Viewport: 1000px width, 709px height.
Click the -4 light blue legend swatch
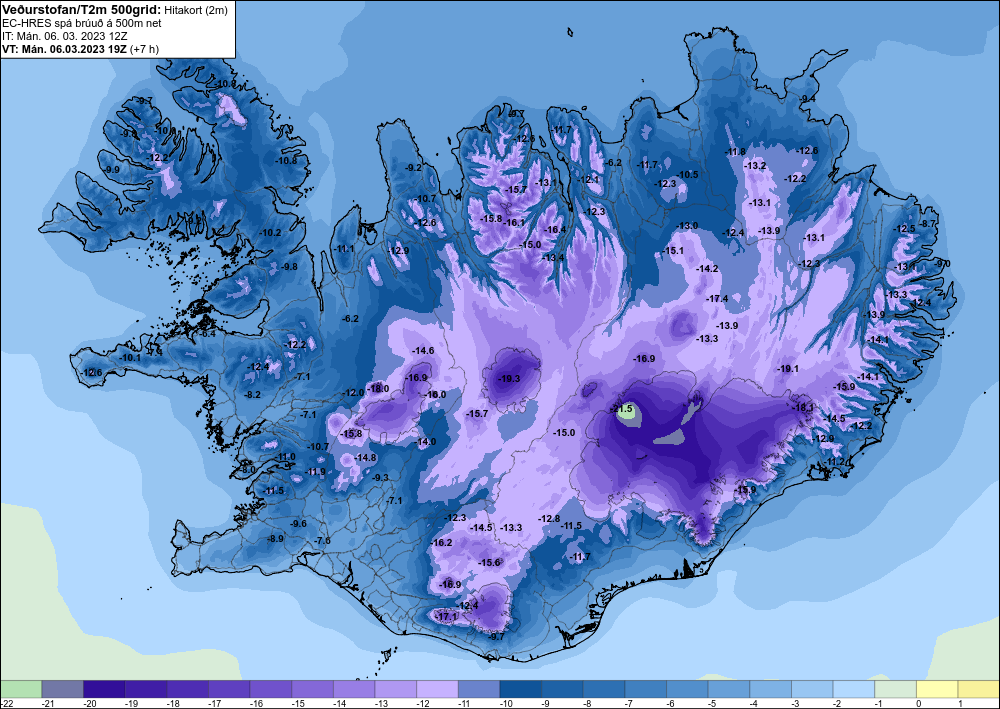[x=770, y=689]
